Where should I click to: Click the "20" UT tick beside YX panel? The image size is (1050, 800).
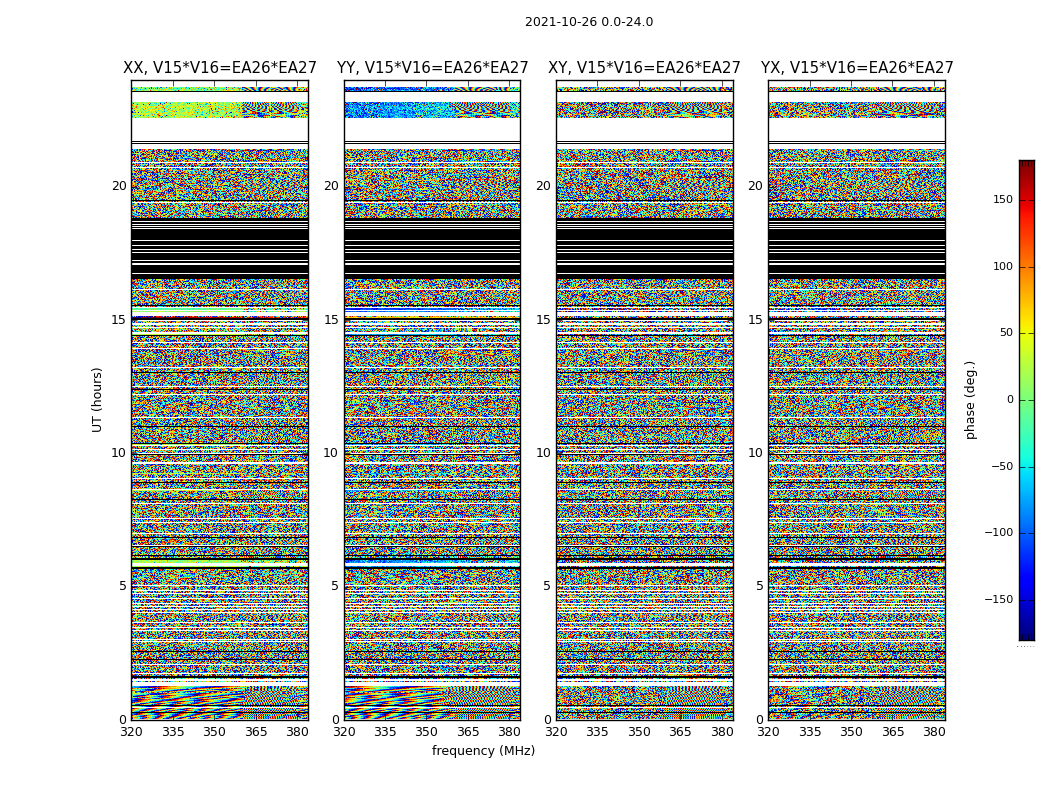click(756, 186)
